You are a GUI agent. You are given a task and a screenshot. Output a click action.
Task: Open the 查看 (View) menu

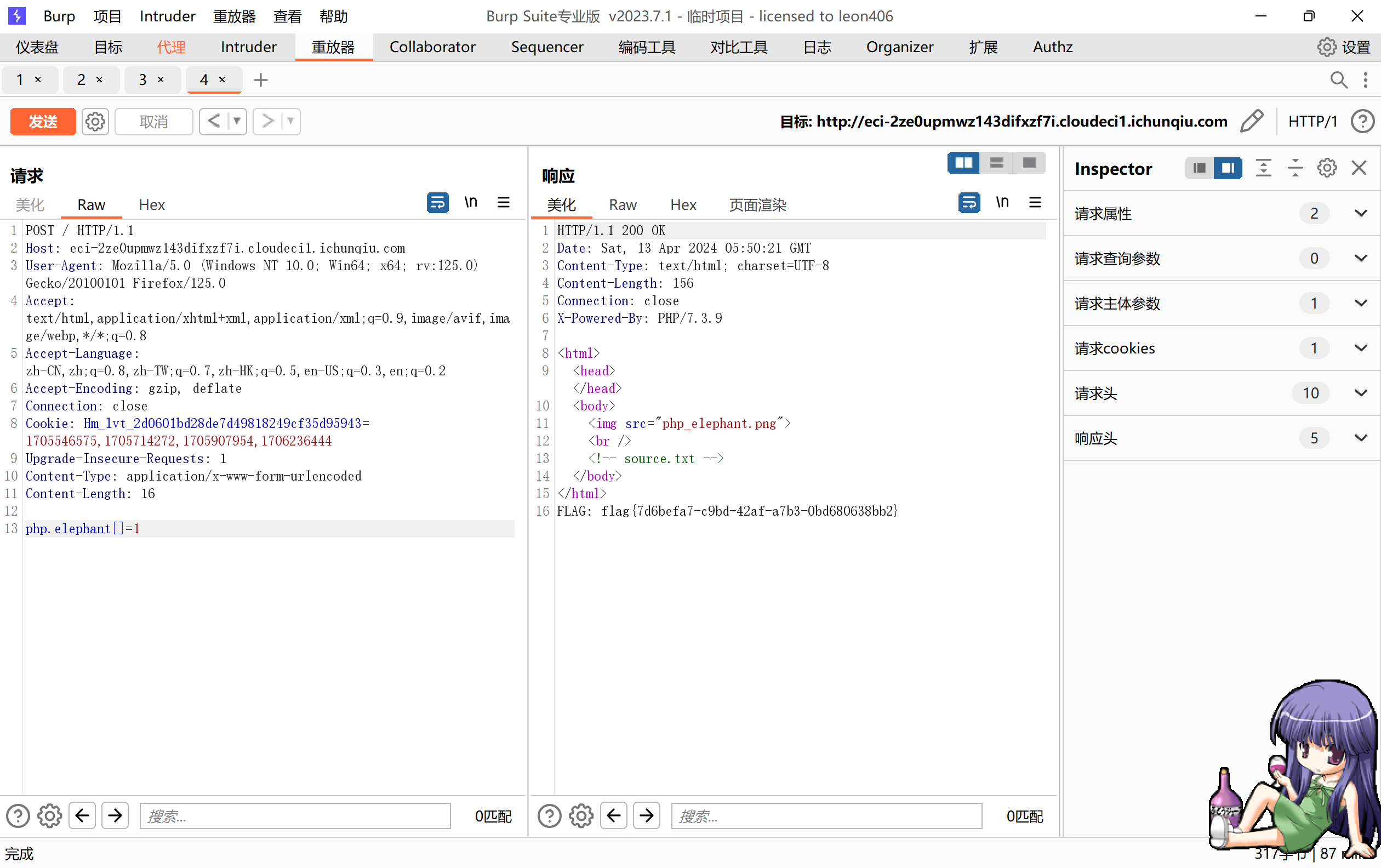287,16
